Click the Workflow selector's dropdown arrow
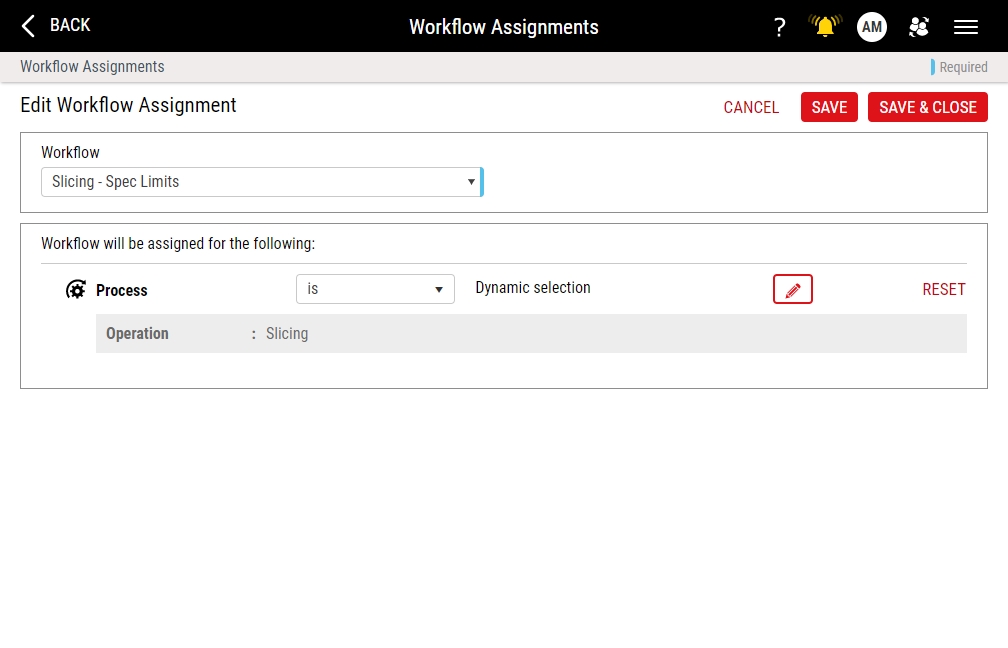Viewport: 1008px width, 648px height. click(470, 182)
